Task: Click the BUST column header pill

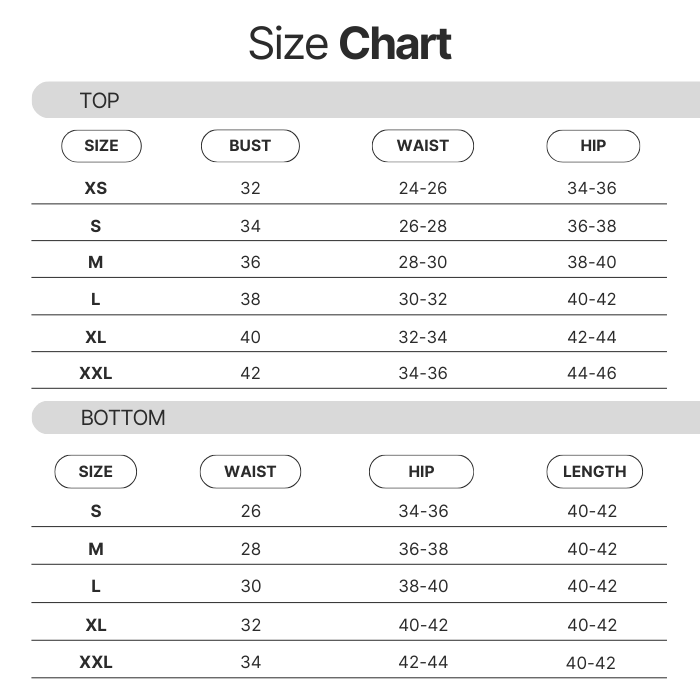Action: (x=250, y=146)
